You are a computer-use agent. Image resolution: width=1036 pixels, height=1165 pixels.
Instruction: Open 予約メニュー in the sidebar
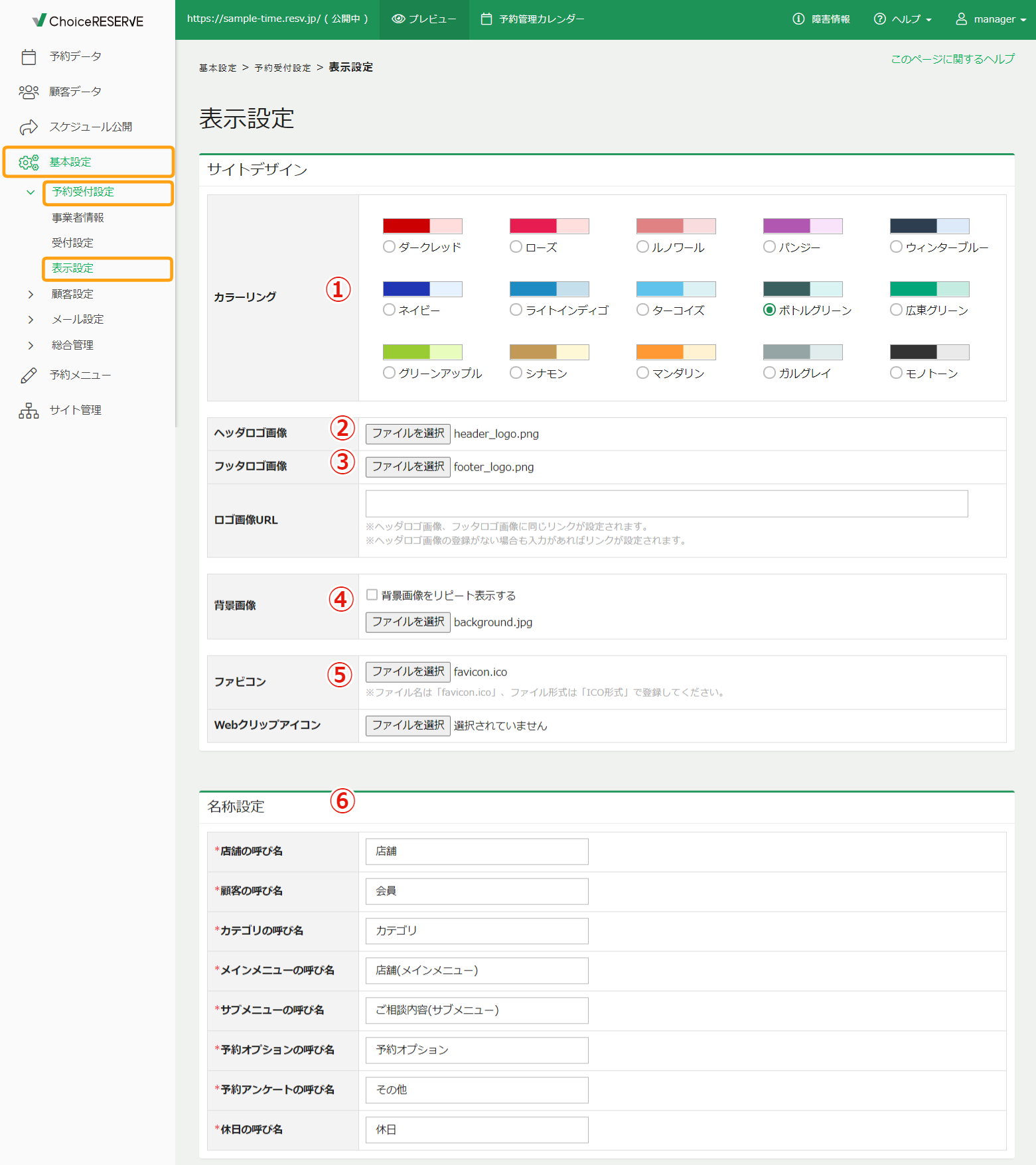80,375
